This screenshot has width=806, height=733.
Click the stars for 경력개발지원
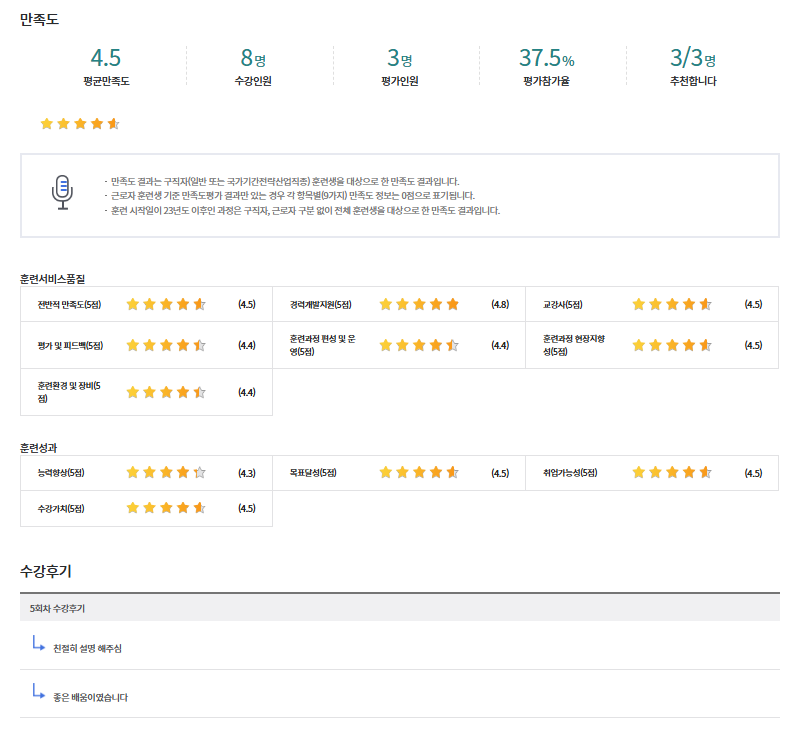[x=419, y=304]
